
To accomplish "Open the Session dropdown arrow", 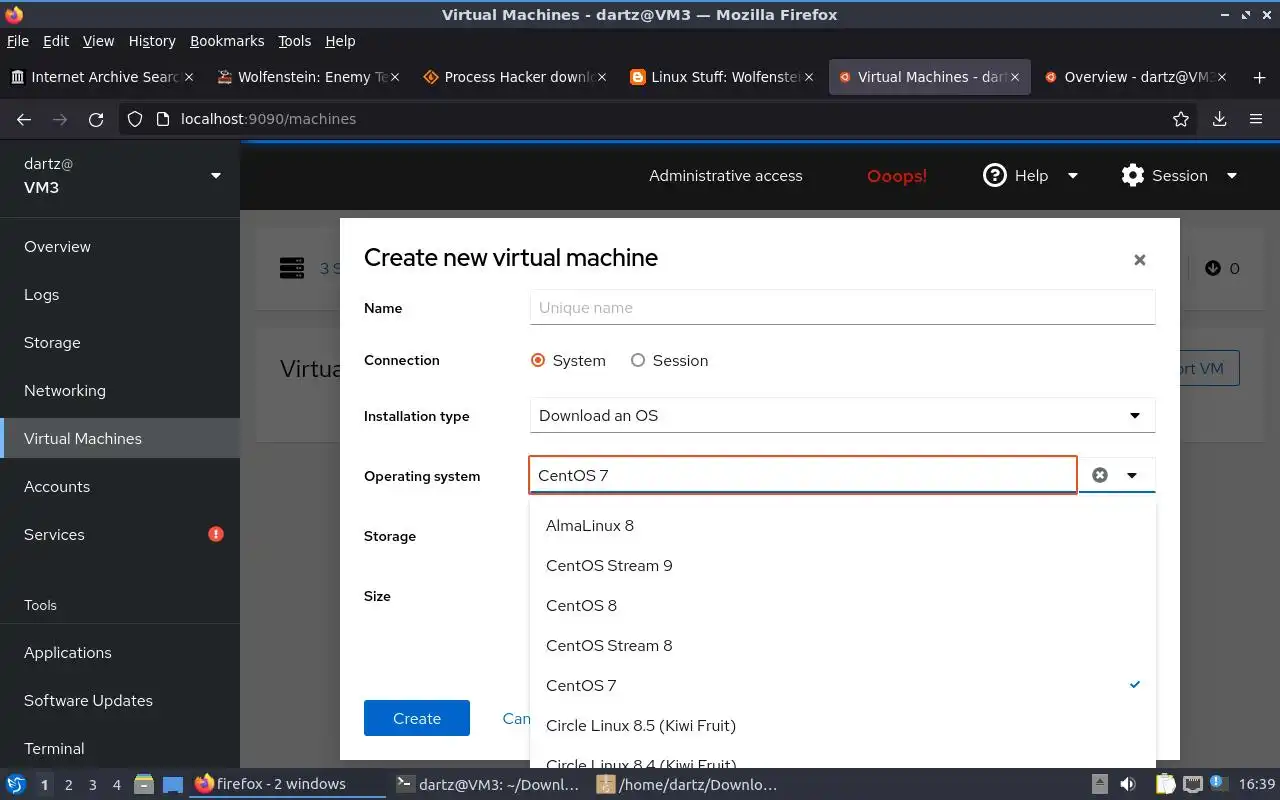I will 1232,176.
